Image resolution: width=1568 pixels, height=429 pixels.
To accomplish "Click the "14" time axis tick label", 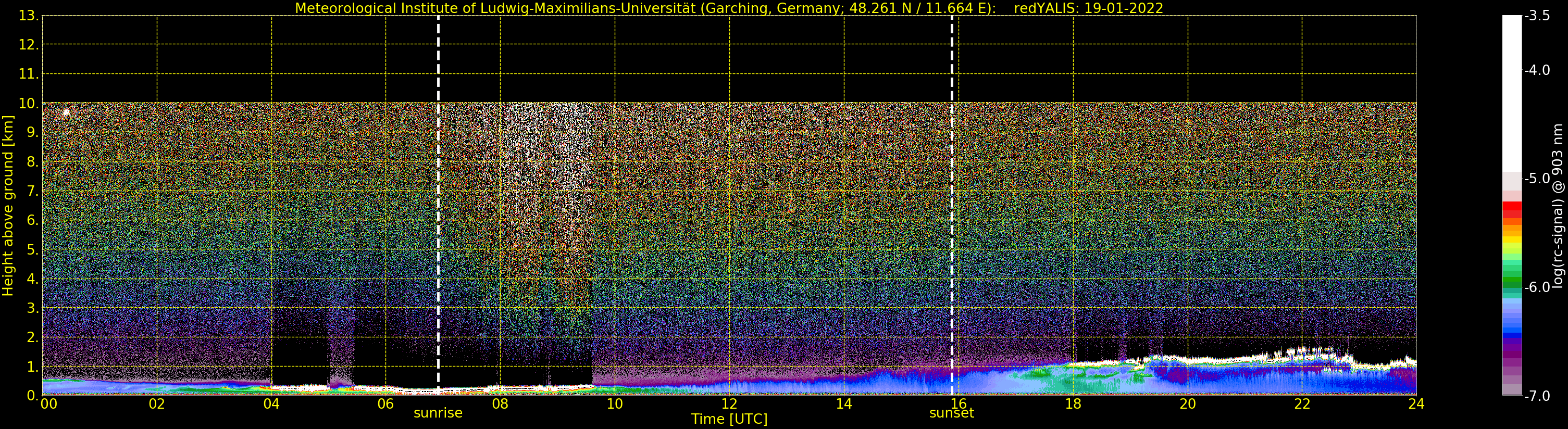I will click(x=844, y=404).
